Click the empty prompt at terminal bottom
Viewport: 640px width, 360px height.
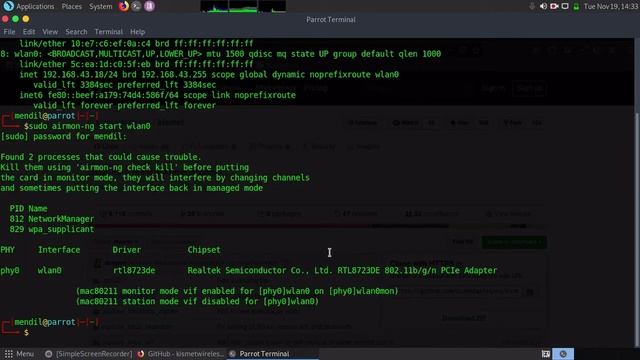pyautogui.click(x=26, y=333)
